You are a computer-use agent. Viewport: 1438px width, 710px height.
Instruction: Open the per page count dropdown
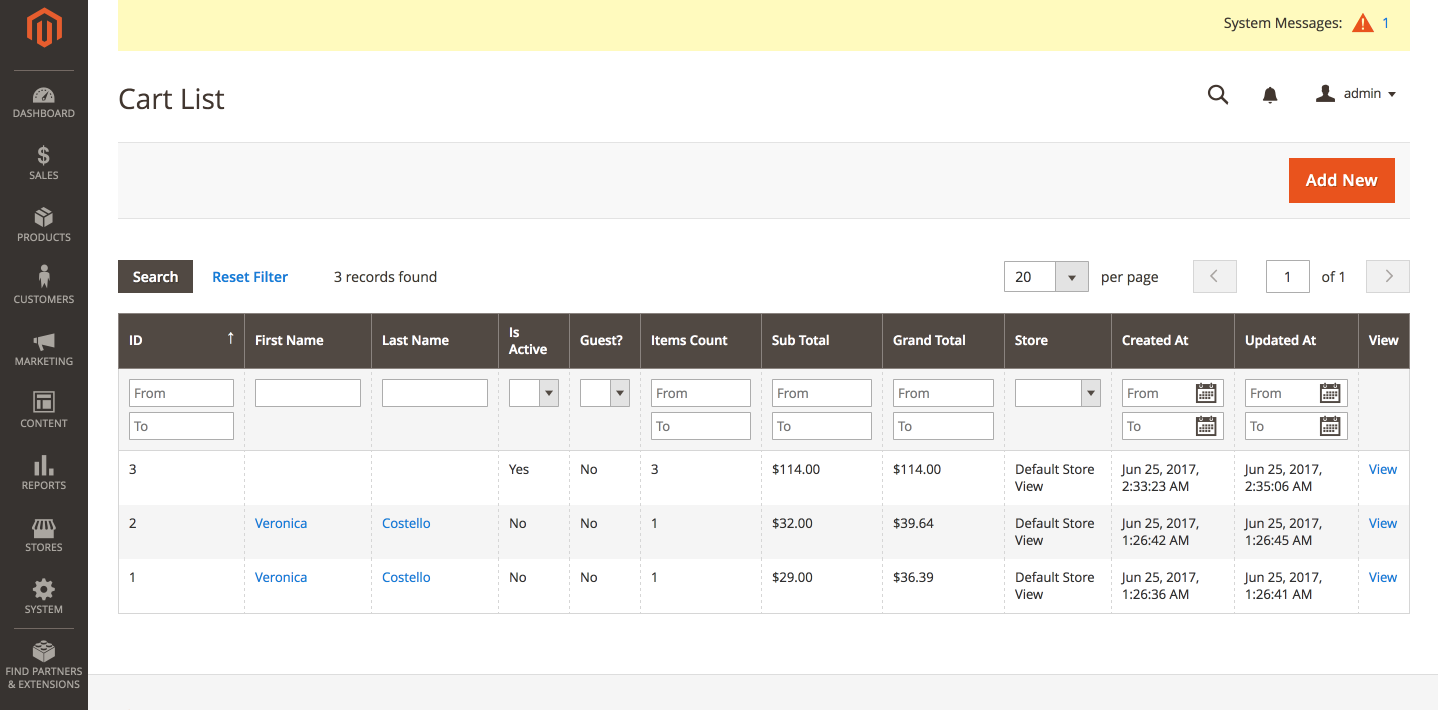click(x=1072, y=277)
